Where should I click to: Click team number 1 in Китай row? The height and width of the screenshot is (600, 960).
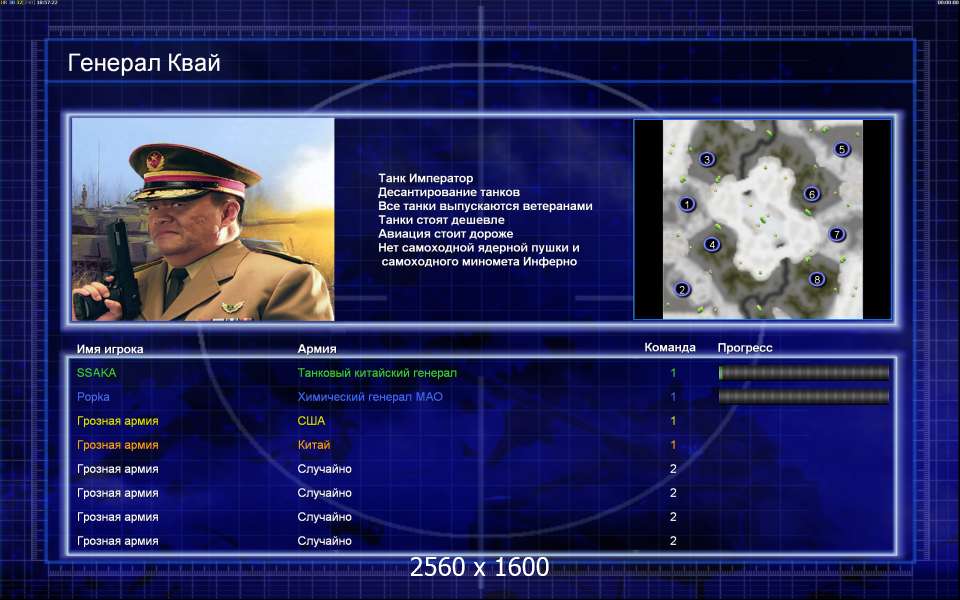[673, 445]
